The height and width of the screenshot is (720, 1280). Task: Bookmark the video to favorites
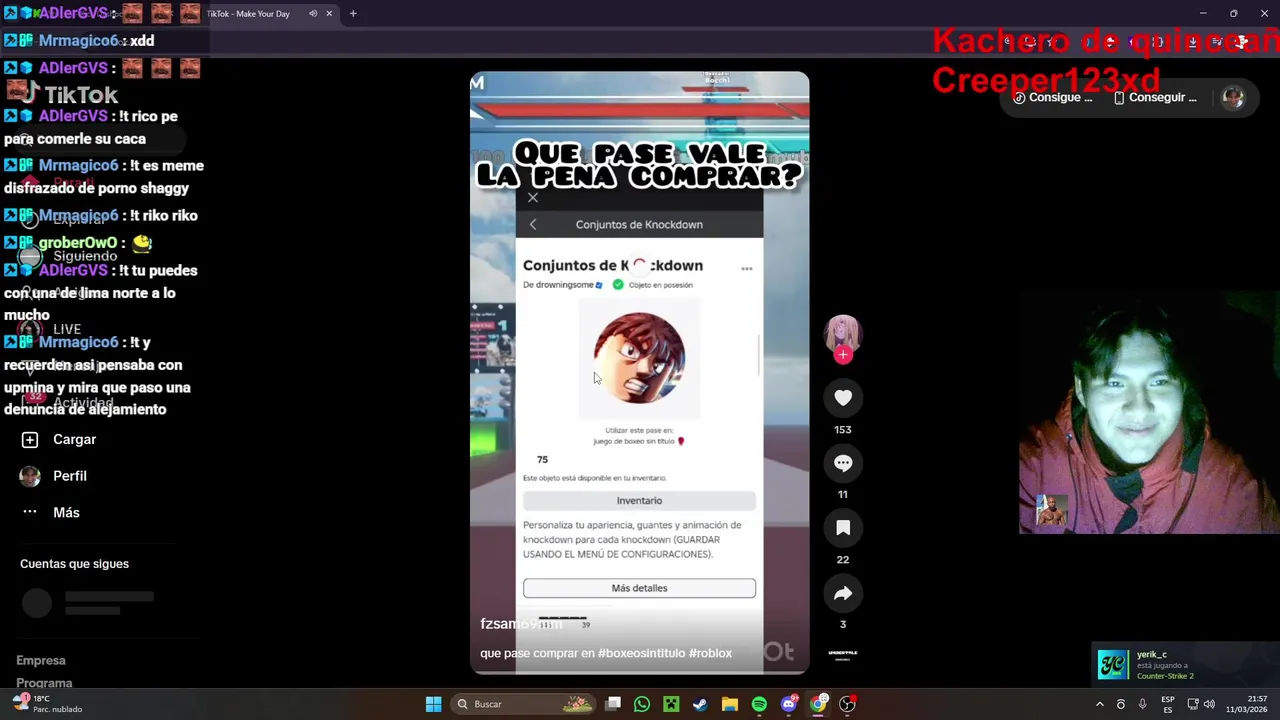click(x=843, y=528)
